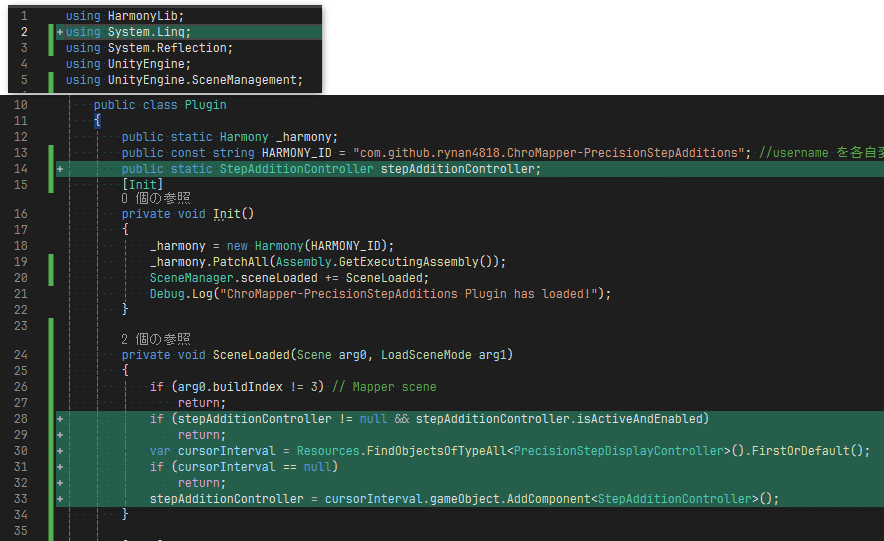Screen dimensions: 884x541
Task: Click the '//username' comment on line 13
Action: (794, 153)
